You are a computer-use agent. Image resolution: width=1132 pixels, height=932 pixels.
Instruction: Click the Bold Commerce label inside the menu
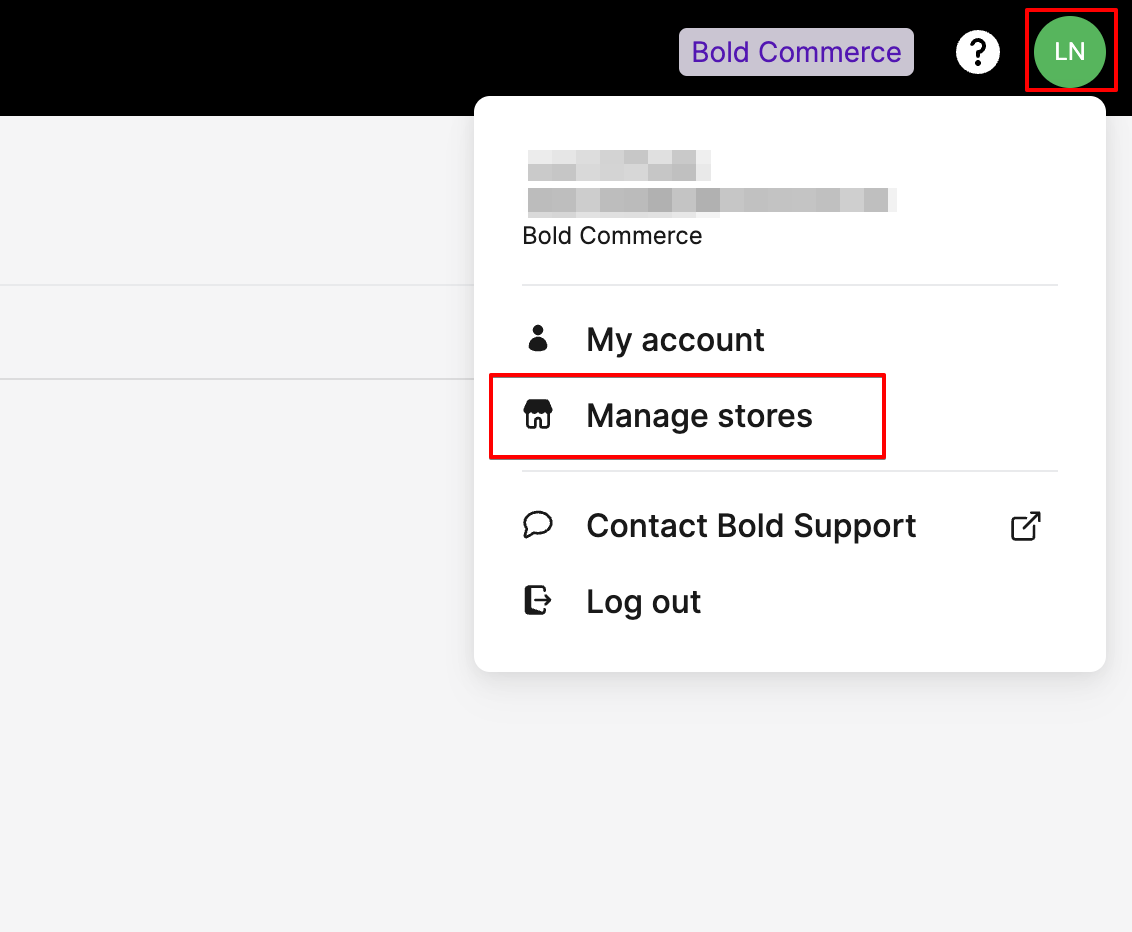(x=611, y=235)
